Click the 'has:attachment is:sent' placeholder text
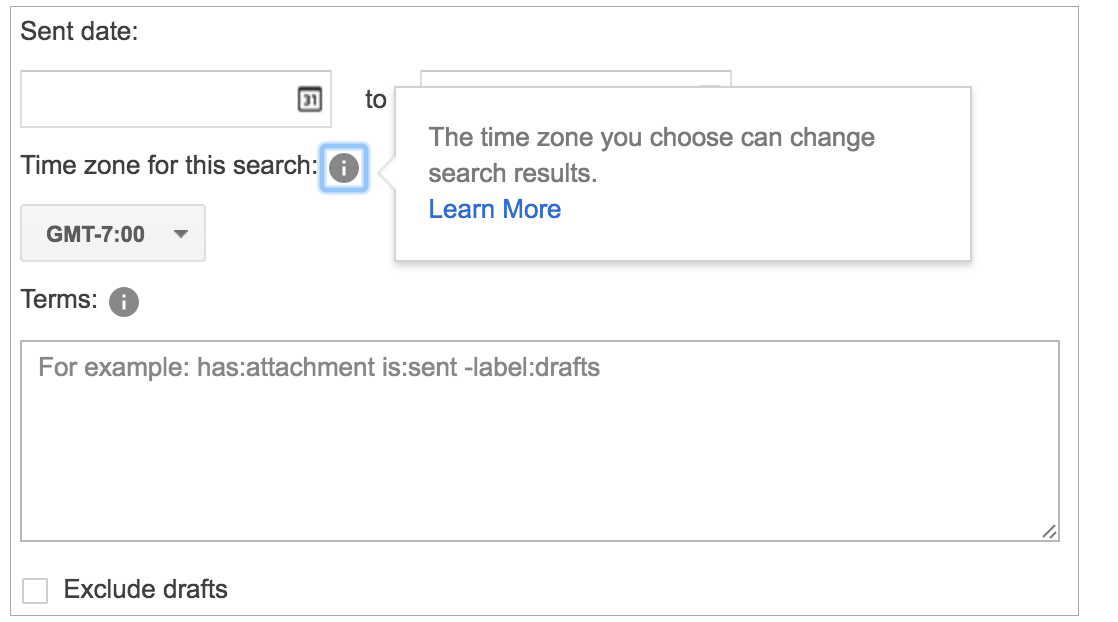 (318, 367)
